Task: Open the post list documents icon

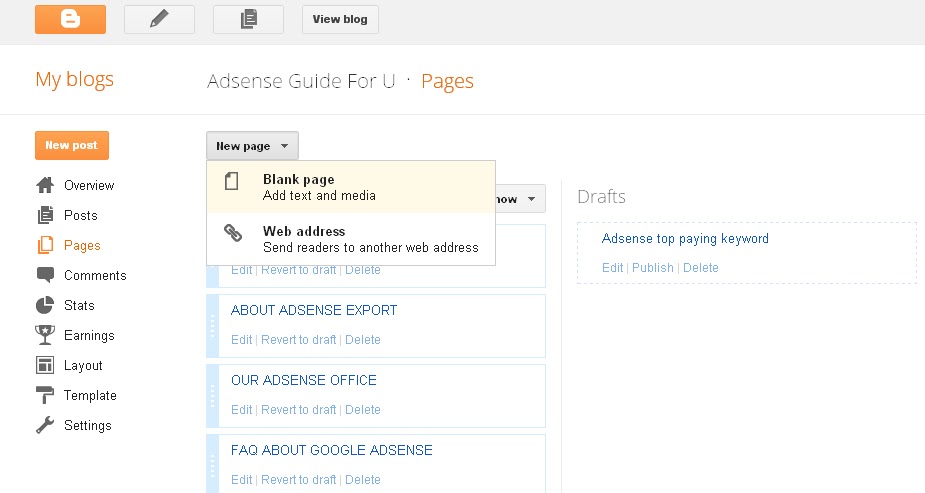Action: 248,19
